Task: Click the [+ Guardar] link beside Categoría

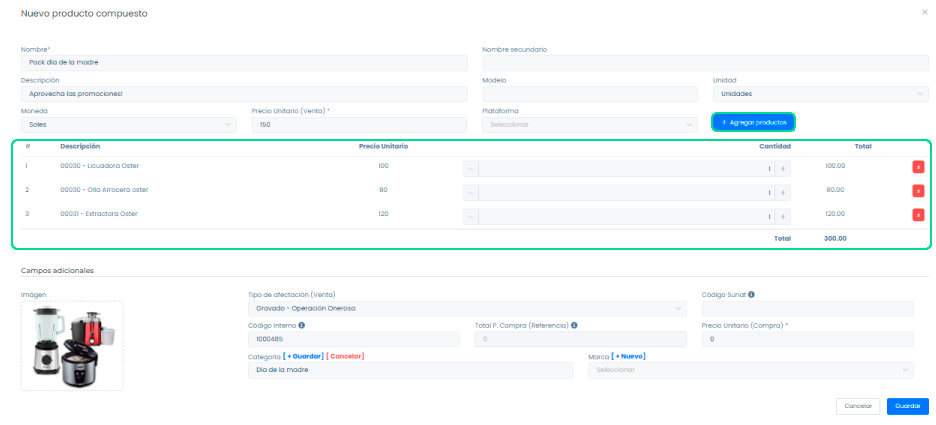Action: [303, 356]
